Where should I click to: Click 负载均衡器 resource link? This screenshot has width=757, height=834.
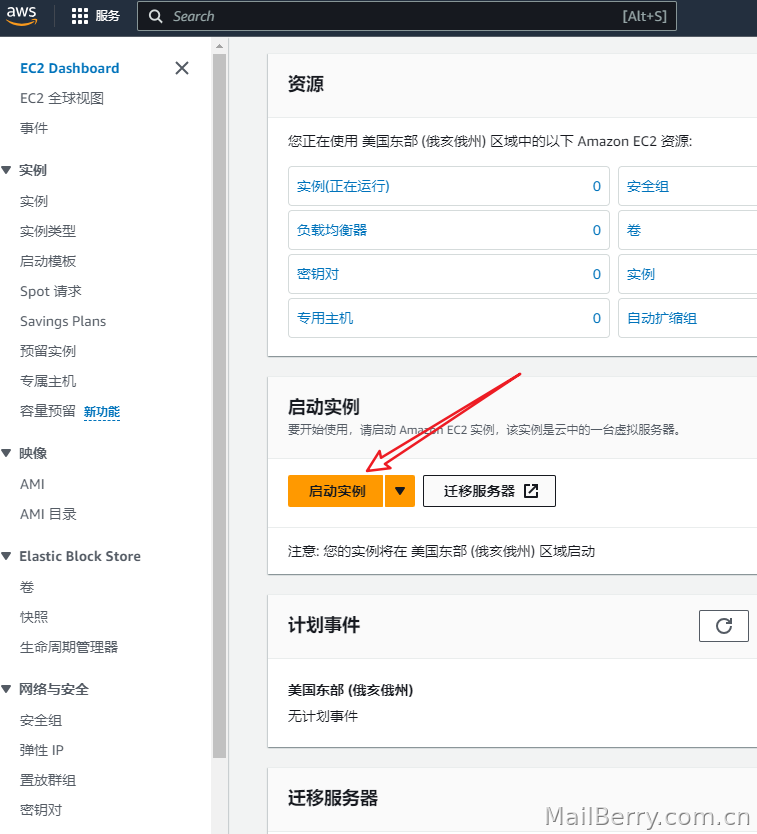(332, 230)
